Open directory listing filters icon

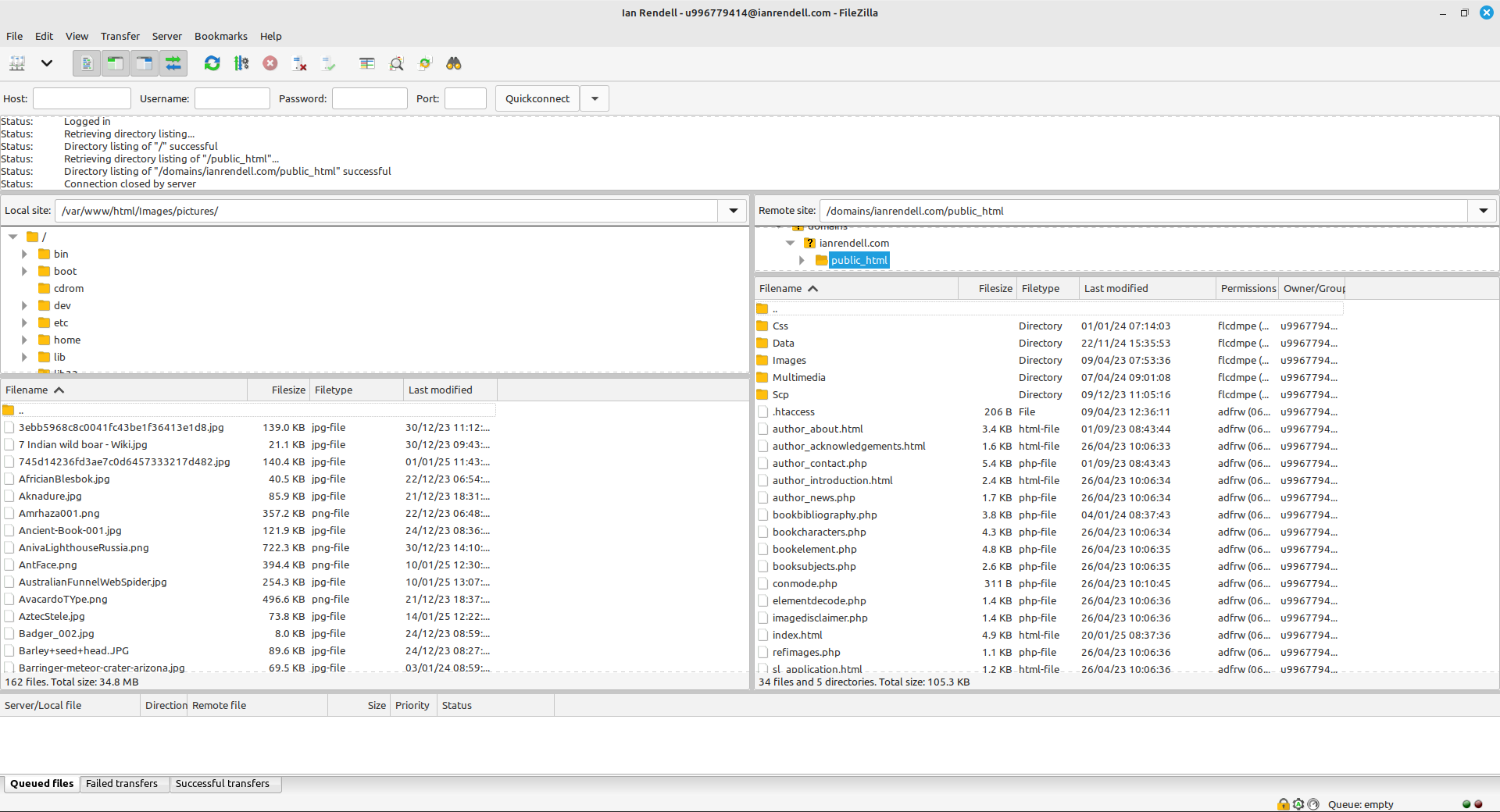367,63
